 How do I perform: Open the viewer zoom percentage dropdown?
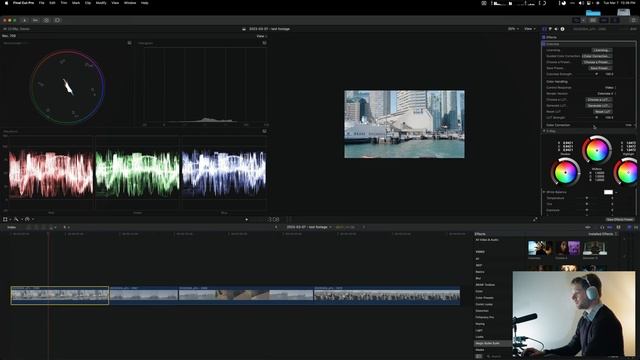coord(513,29)
